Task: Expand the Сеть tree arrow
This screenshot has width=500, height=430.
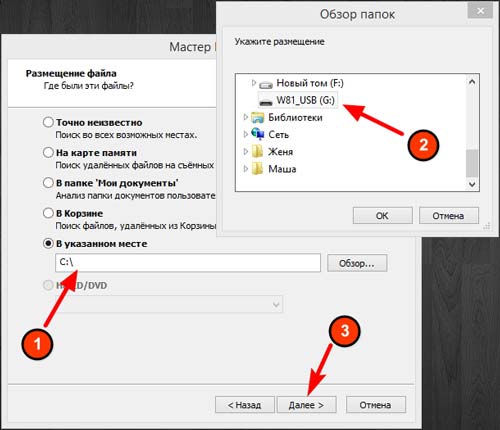Action: [246, 134]
